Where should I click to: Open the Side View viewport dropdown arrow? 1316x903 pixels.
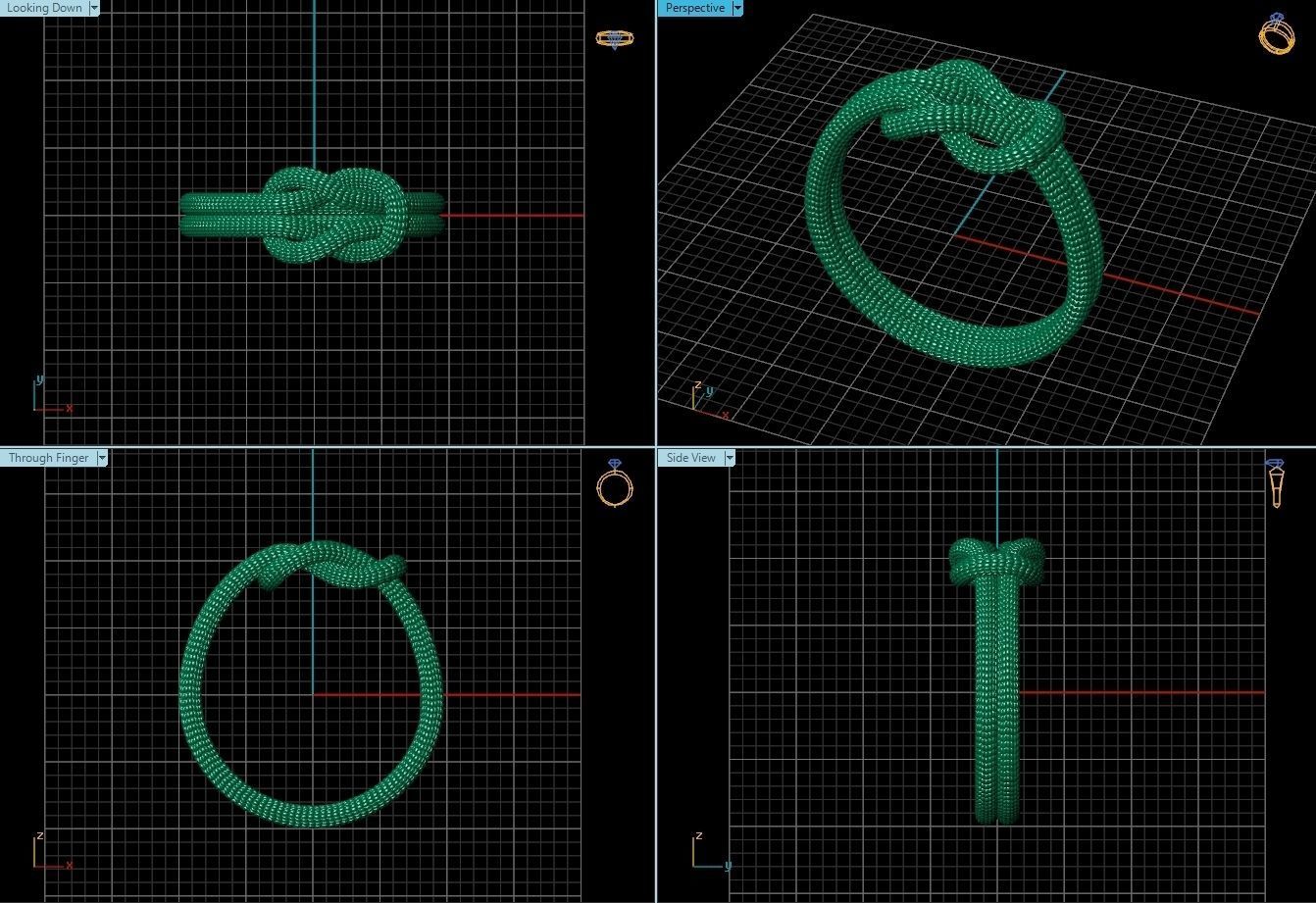click(x=730, y=458)
